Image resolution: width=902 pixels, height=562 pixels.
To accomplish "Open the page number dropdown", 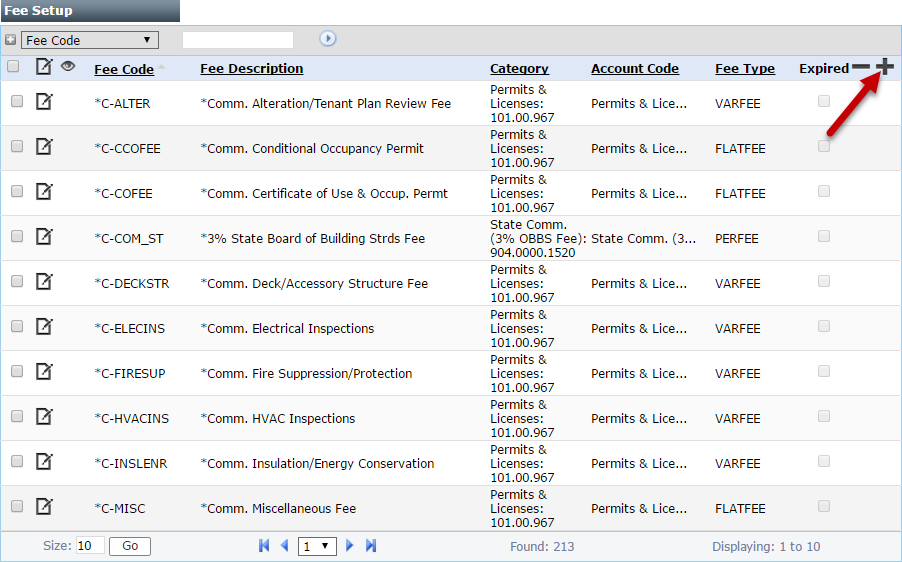I will 318,546.
